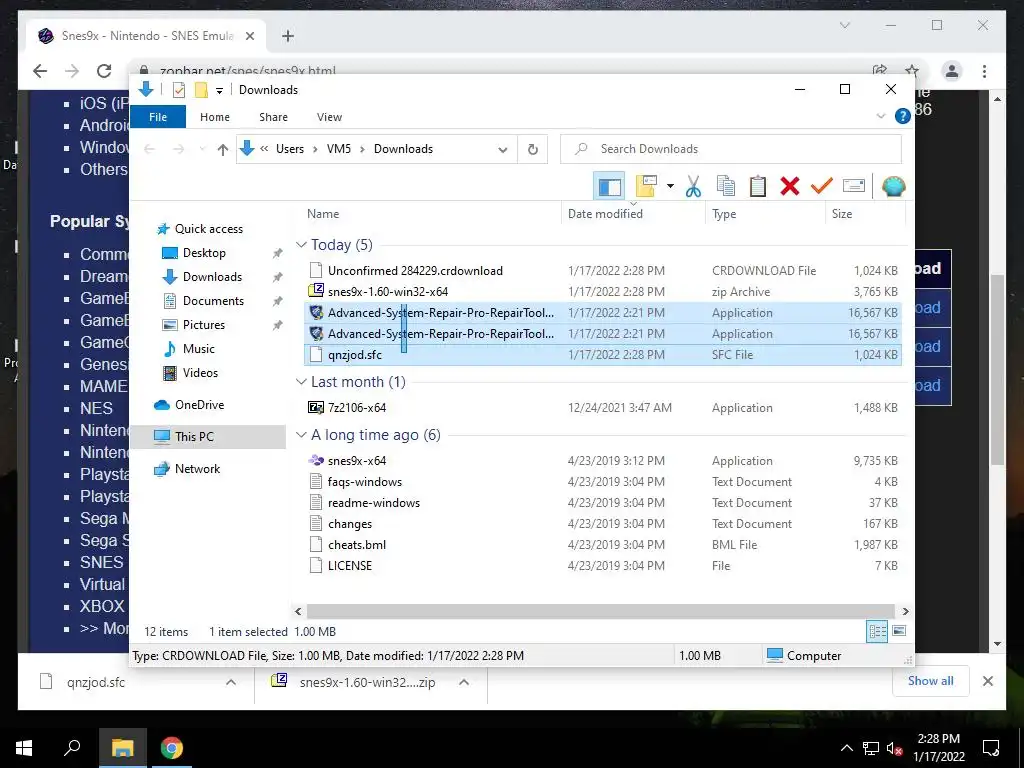Viewport: 1024px width, 768px height.
Task: Click the web page vertical scrollbar
Action: click(997, 369)
